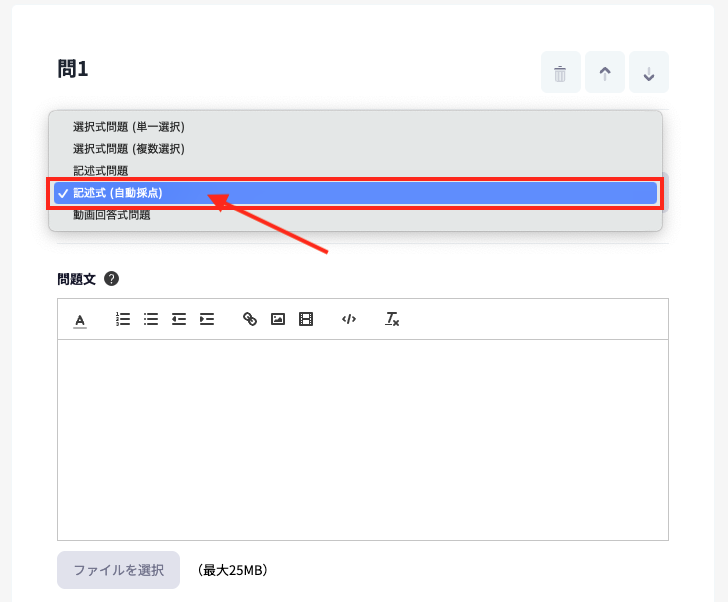The image size is (728, 602).
Task: Insert a code block
Action: click(x=349, y=319)
